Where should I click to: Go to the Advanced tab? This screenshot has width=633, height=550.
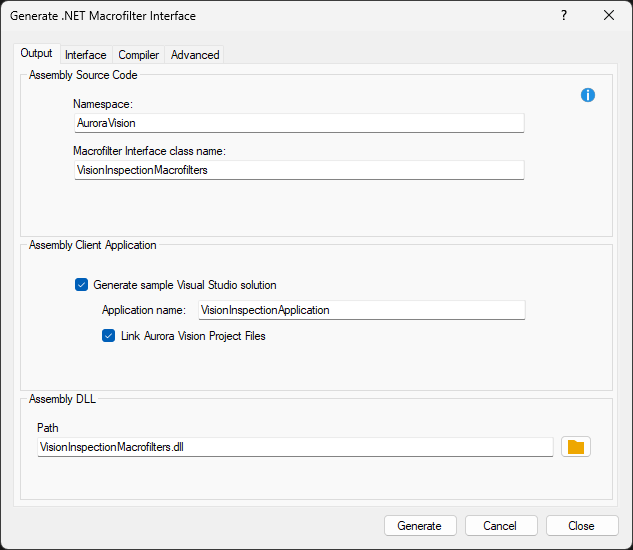pos(195,55)
